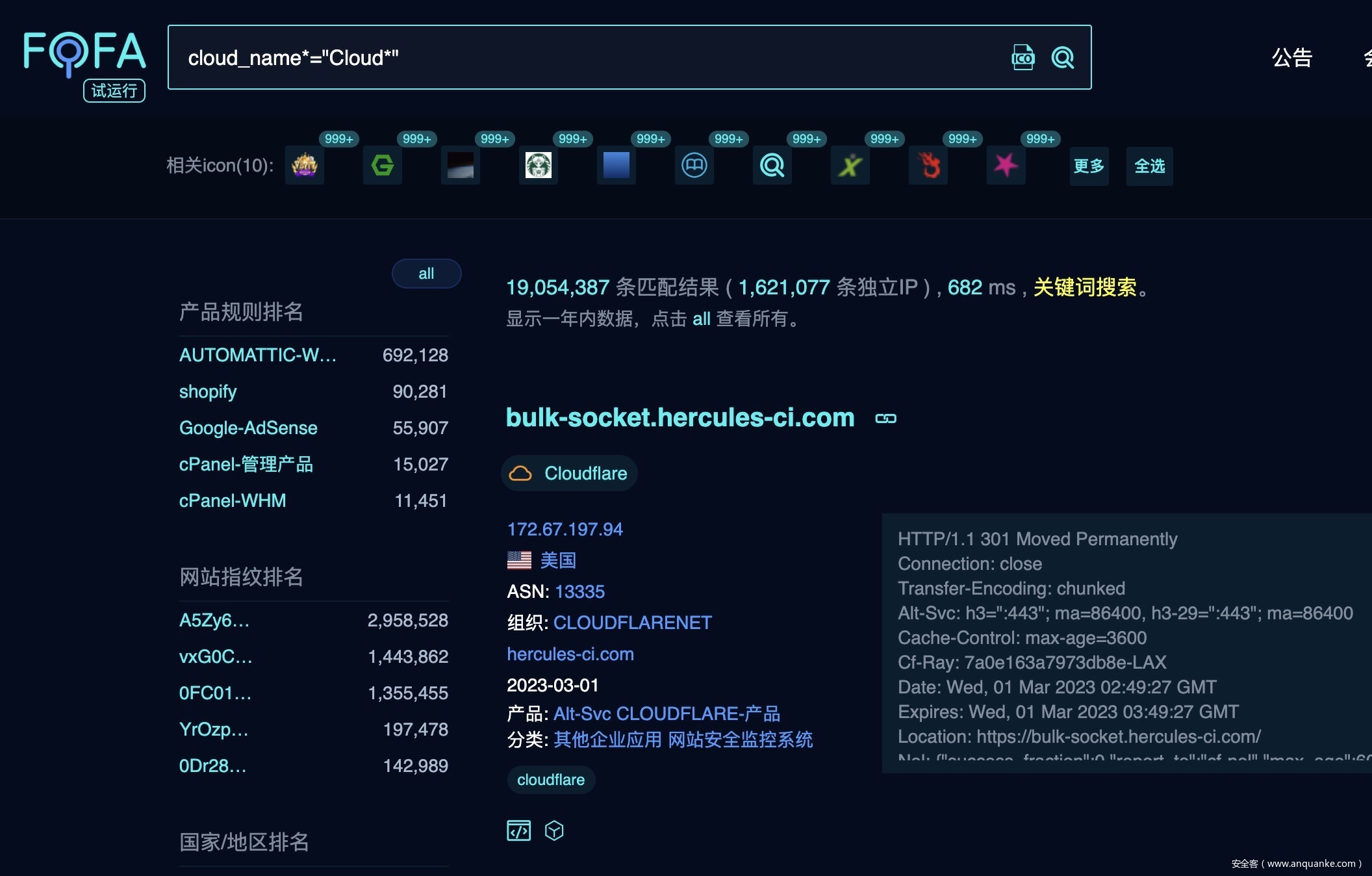The image size is (1372, 876).
Task: Click the ICO icon search button
Action: coord(1023,58)
